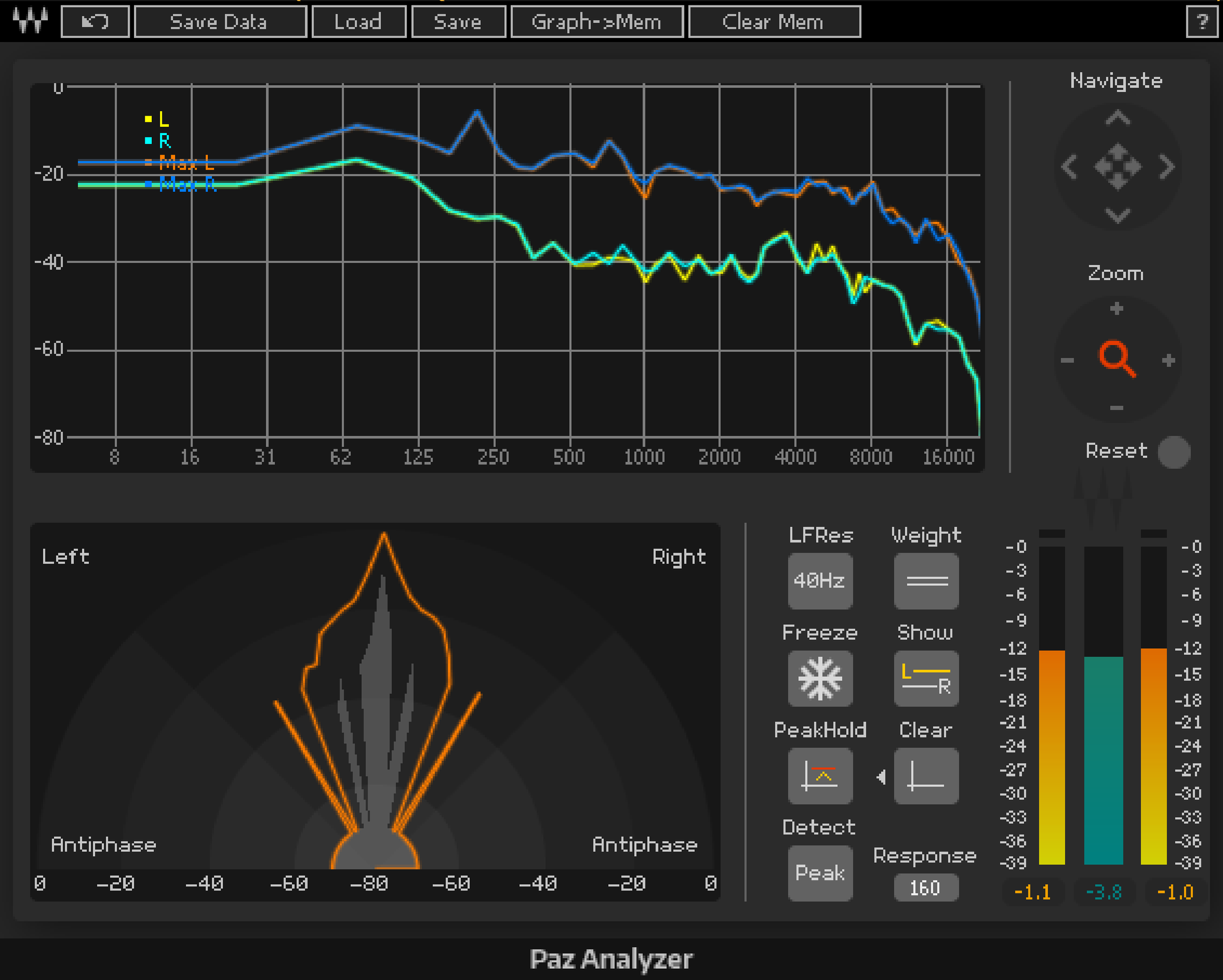The width and height of the screenshot is (1223, 980).
Task: Change the LFRes 40Hz setting
Action: (819, 581)
